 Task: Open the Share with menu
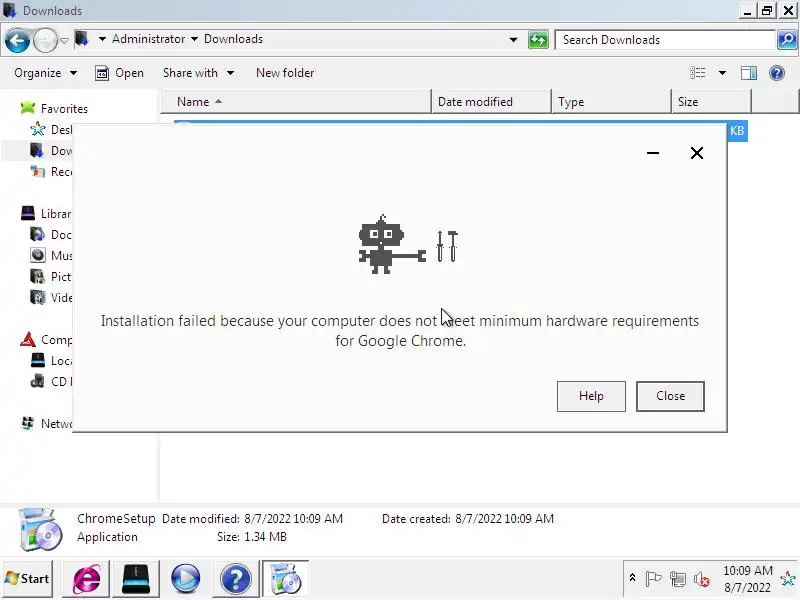(198, 73)
